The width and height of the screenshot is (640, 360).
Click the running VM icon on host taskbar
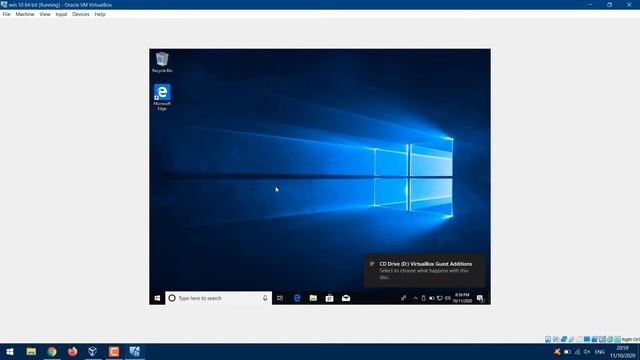[135, 351]
